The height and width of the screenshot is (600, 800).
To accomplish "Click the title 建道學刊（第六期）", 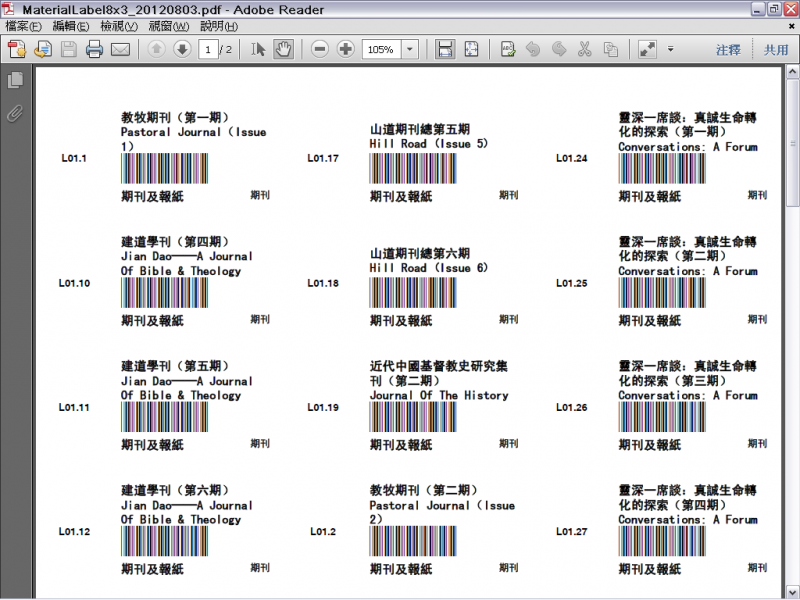I will pyautogui.click(x=175, y=490).
